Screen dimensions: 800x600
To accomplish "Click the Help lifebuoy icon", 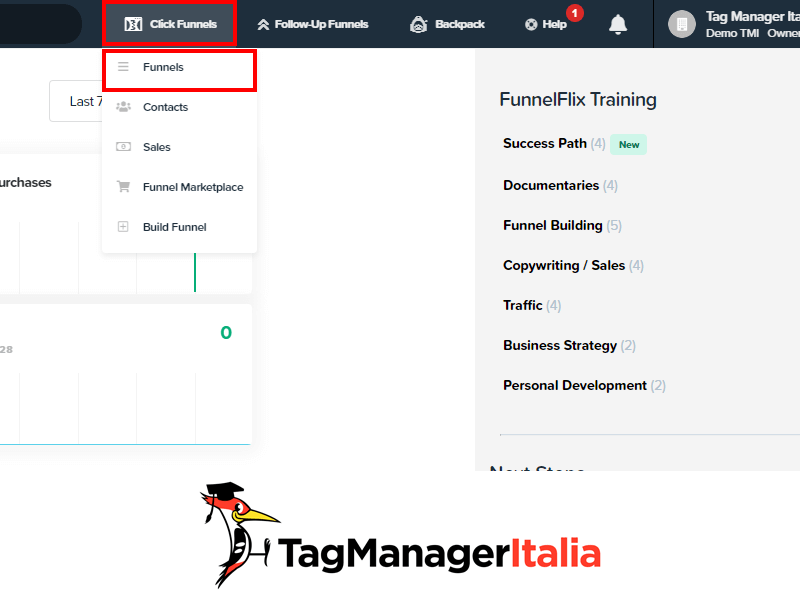I will pos(531,24).
